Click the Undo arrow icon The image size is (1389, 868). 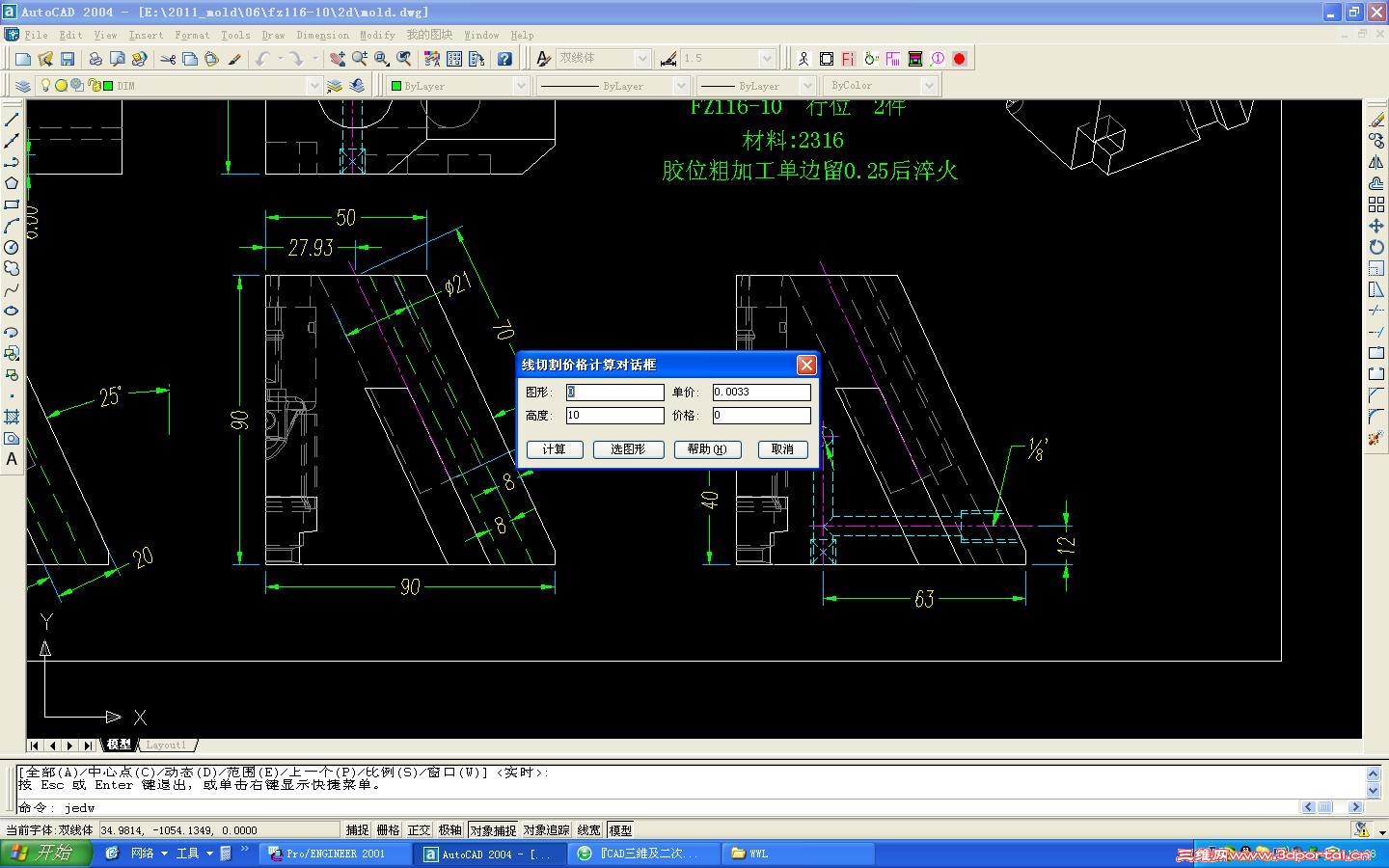262,59
